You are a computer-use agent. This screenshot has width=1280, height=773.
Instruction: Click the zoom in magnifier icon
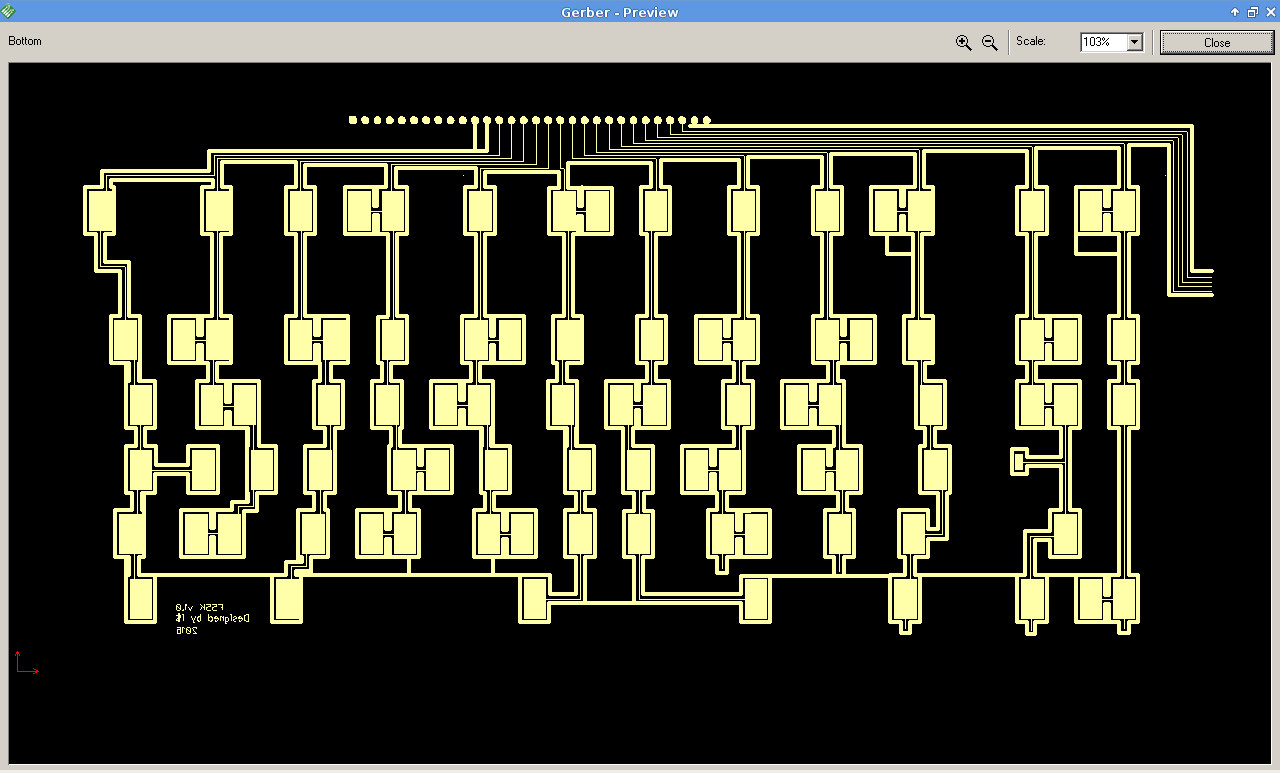pos(963,42)
